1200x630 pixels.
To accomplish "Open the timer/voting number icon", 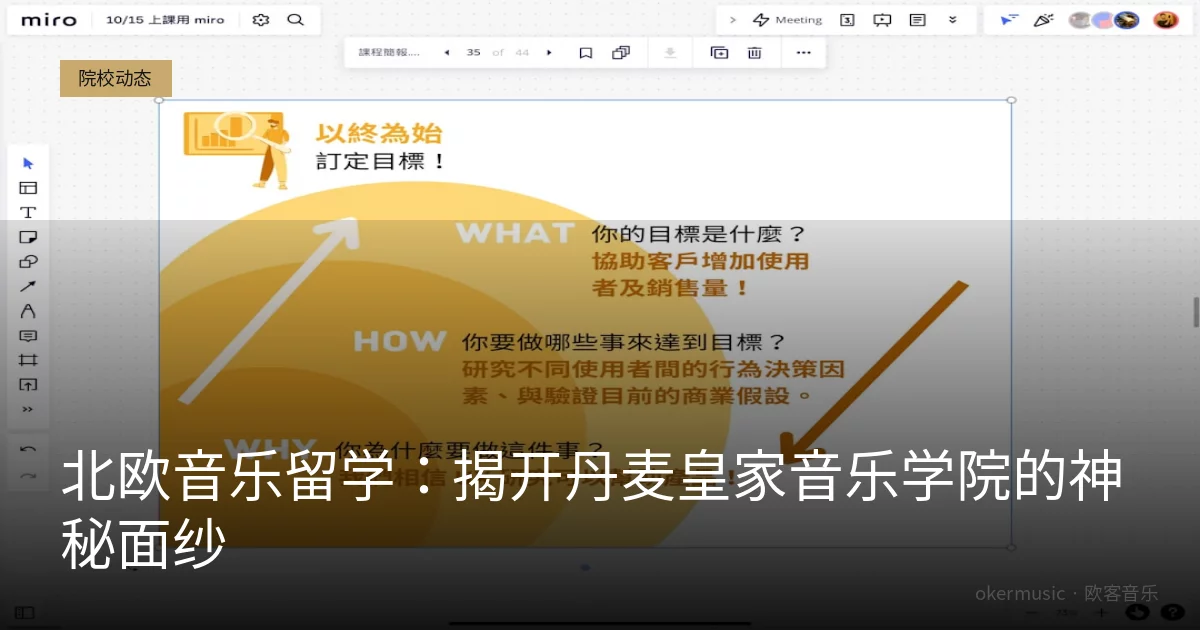I will 847,20.
